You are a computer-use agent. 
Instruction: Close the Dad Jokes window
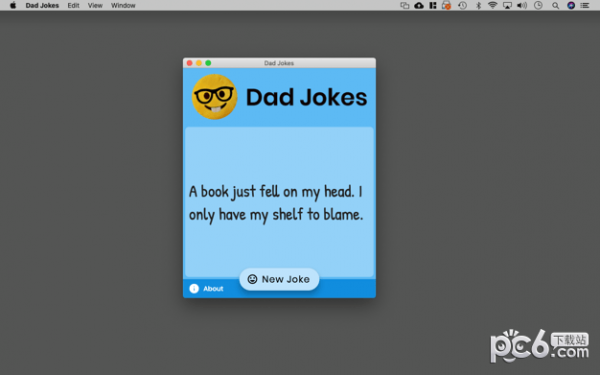[189, 63]
